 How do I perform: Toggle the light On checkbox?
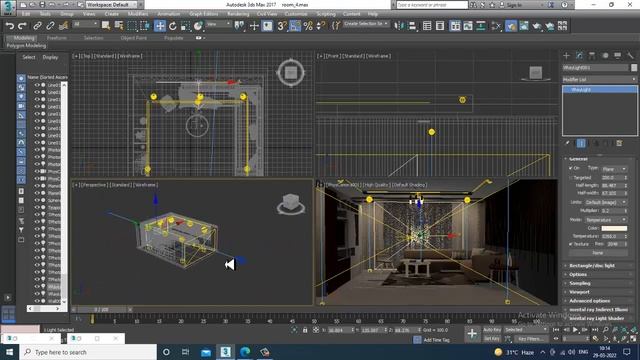pyautogui.click(x=571, y=168)
